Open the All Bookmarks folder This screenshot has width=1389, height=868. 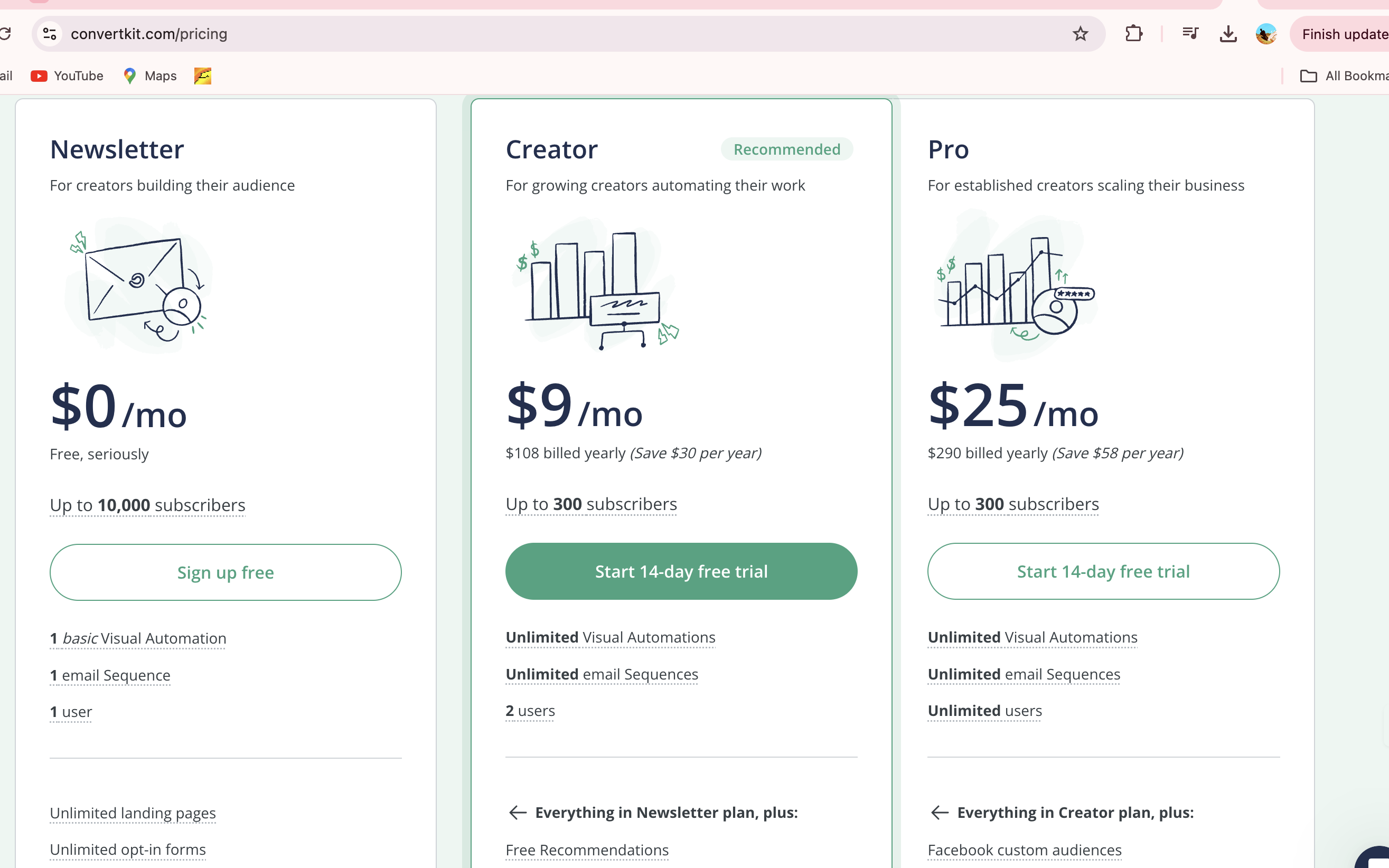1343,76
